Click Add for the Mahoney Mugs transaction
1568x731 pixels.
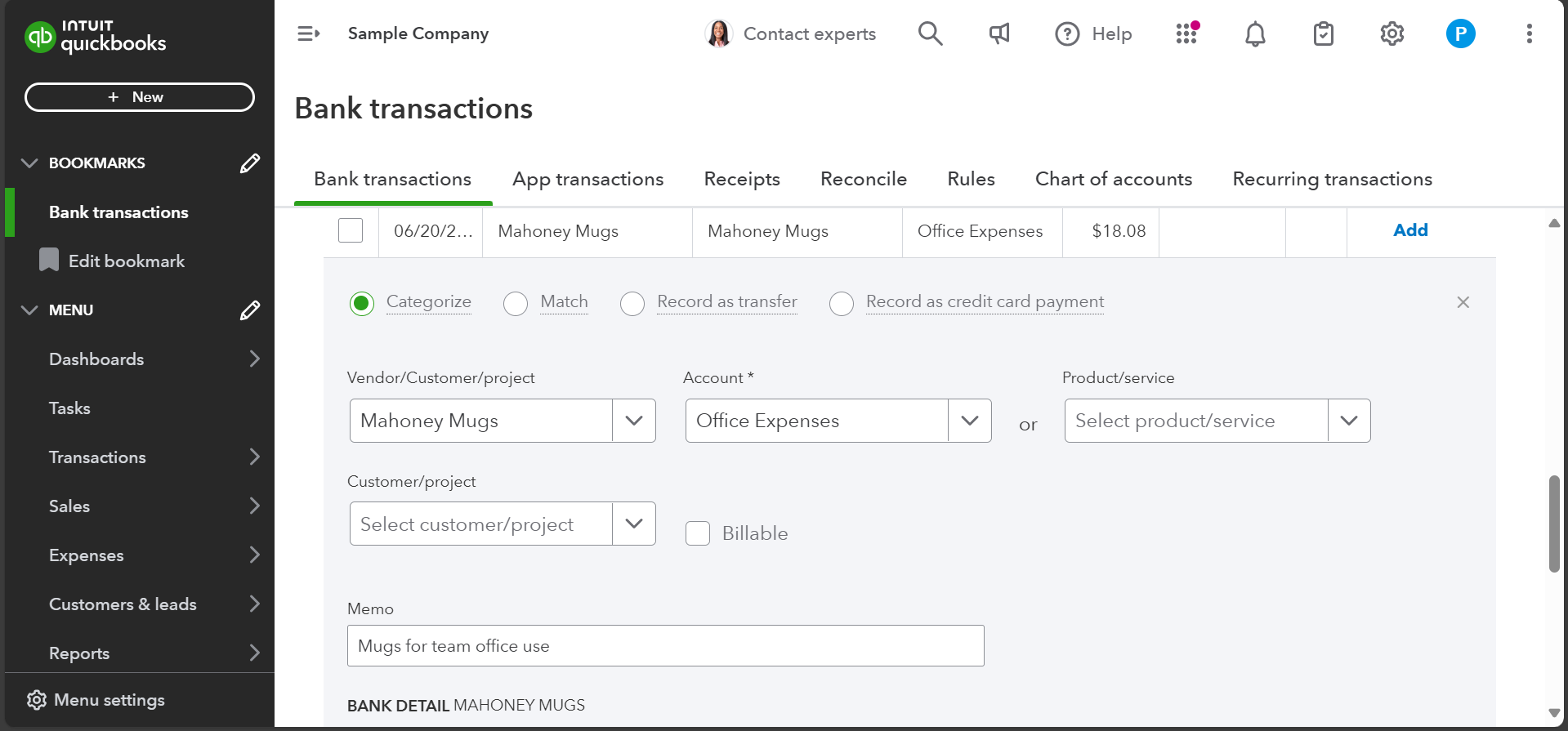click(x=1409, y=230)
